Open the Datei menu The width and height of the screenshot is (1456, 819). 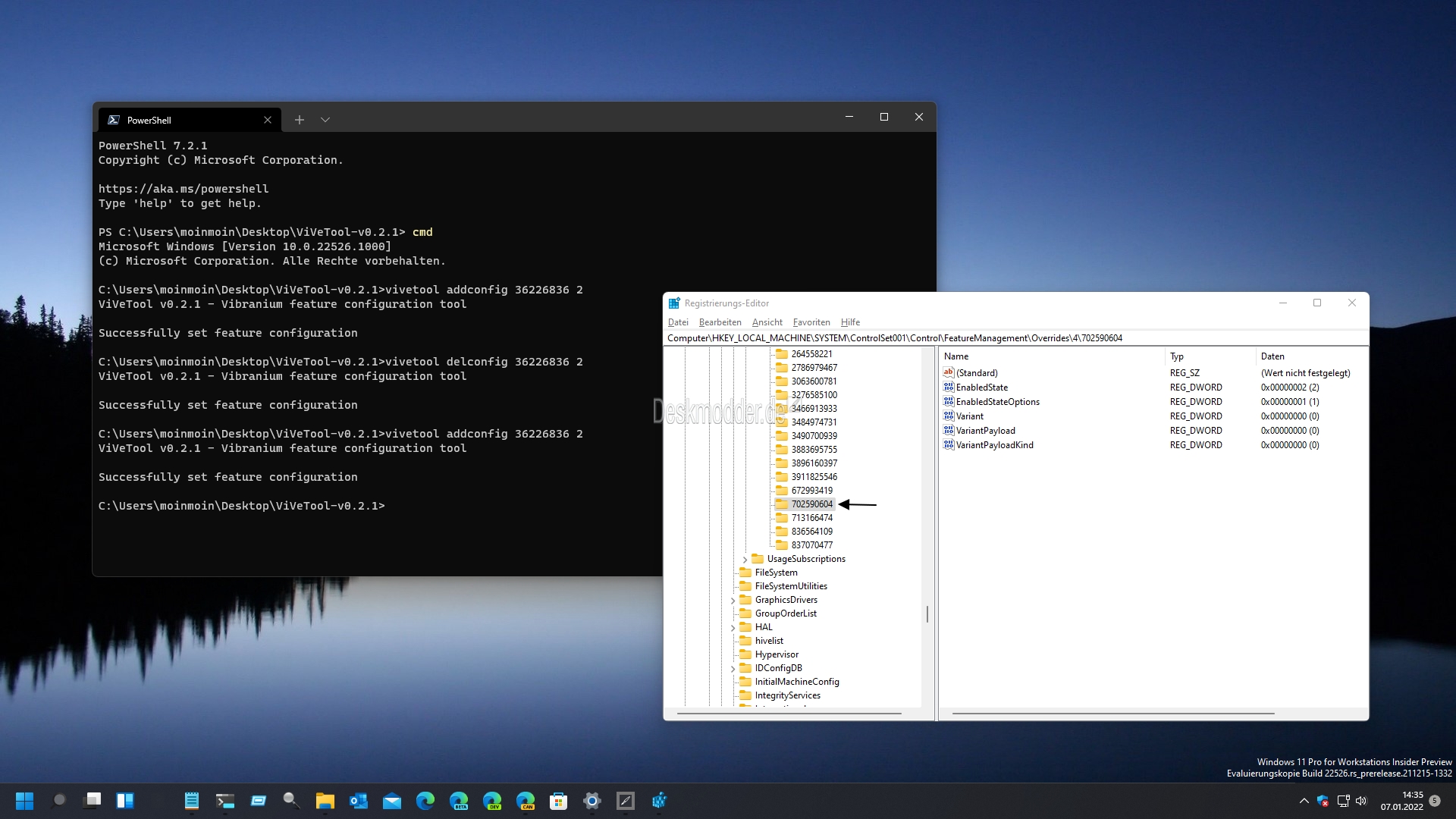[x=678, y=322]
